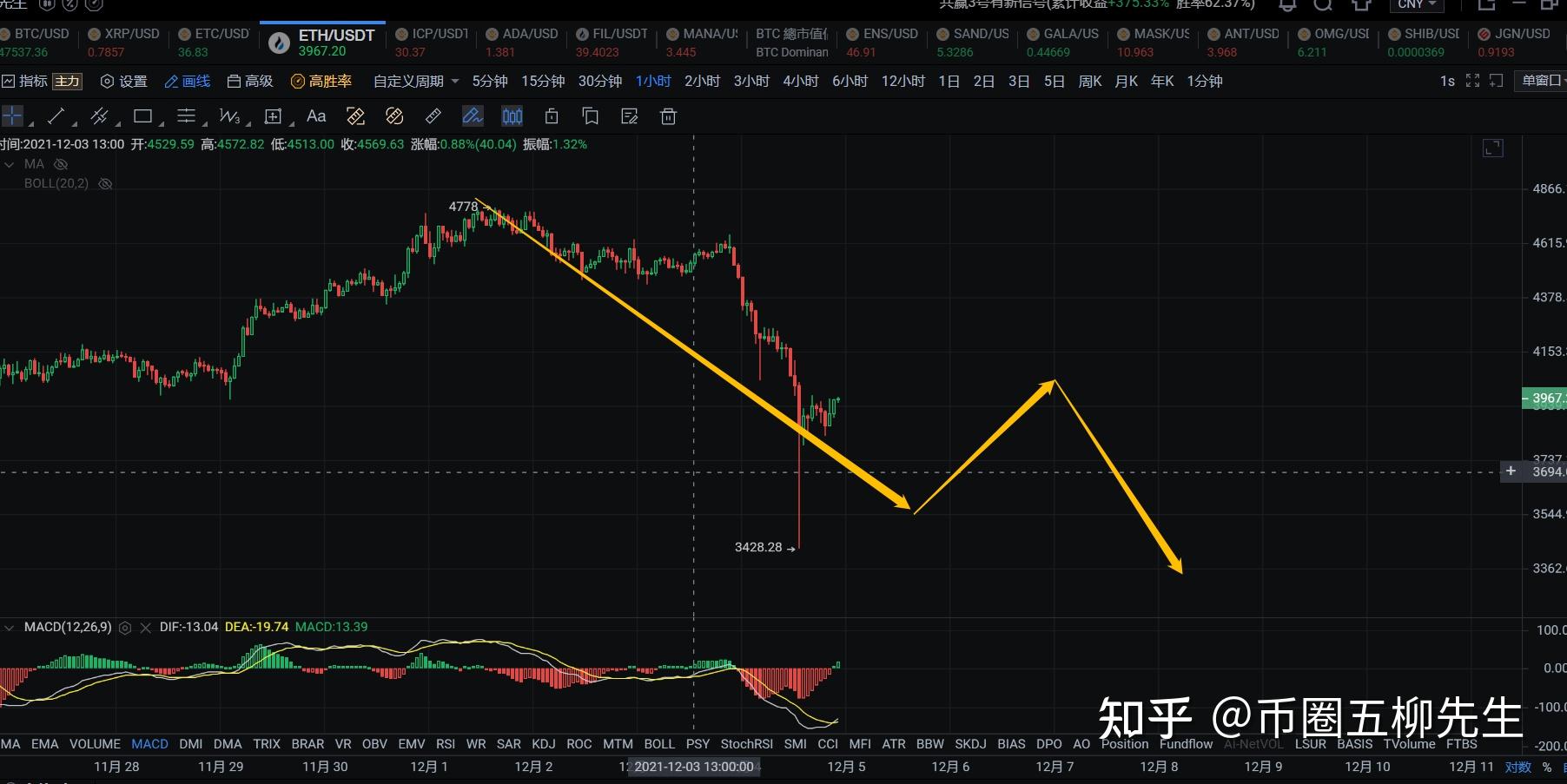Toggle MA indicator visibility eye icon

pyautogui.click(x=61, y=164)
